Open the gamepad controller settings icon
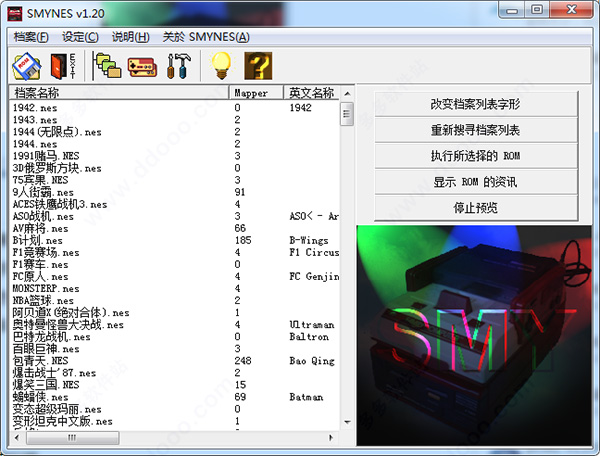Viewport: 600px width, 456px height. point(142,68)
